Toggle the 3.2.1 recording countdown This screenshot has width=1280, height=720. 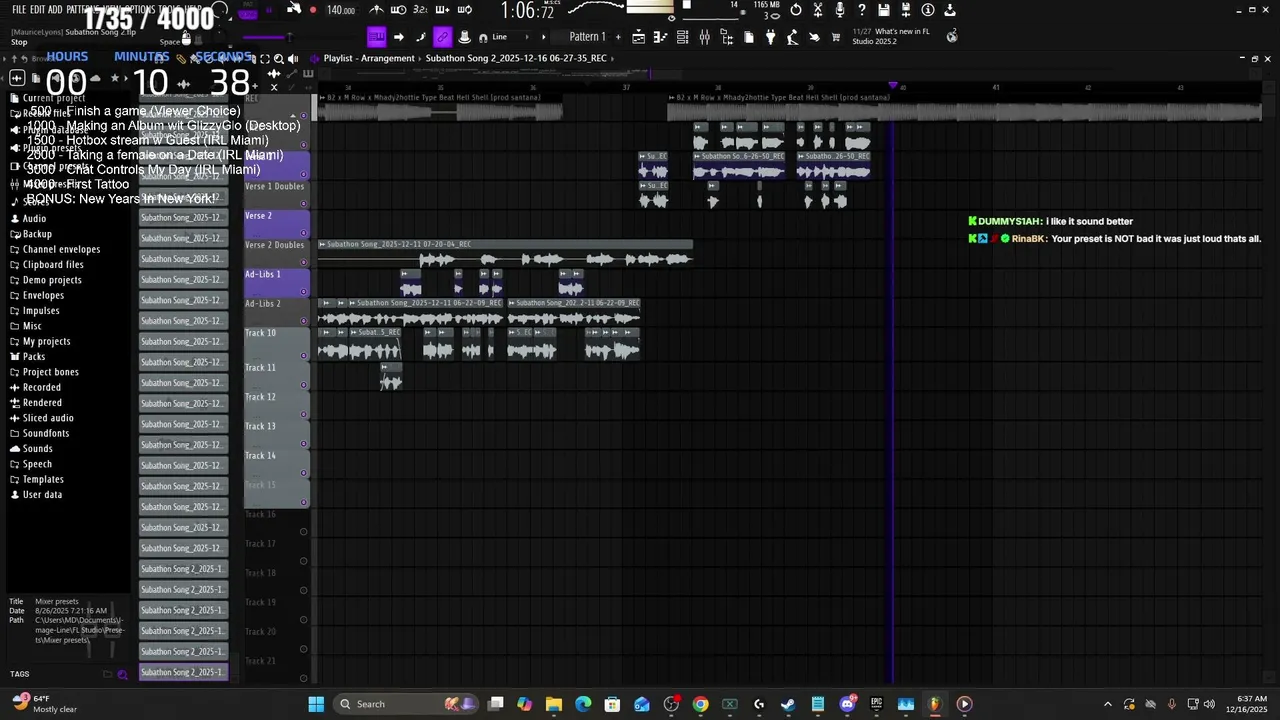click(419, 10)
